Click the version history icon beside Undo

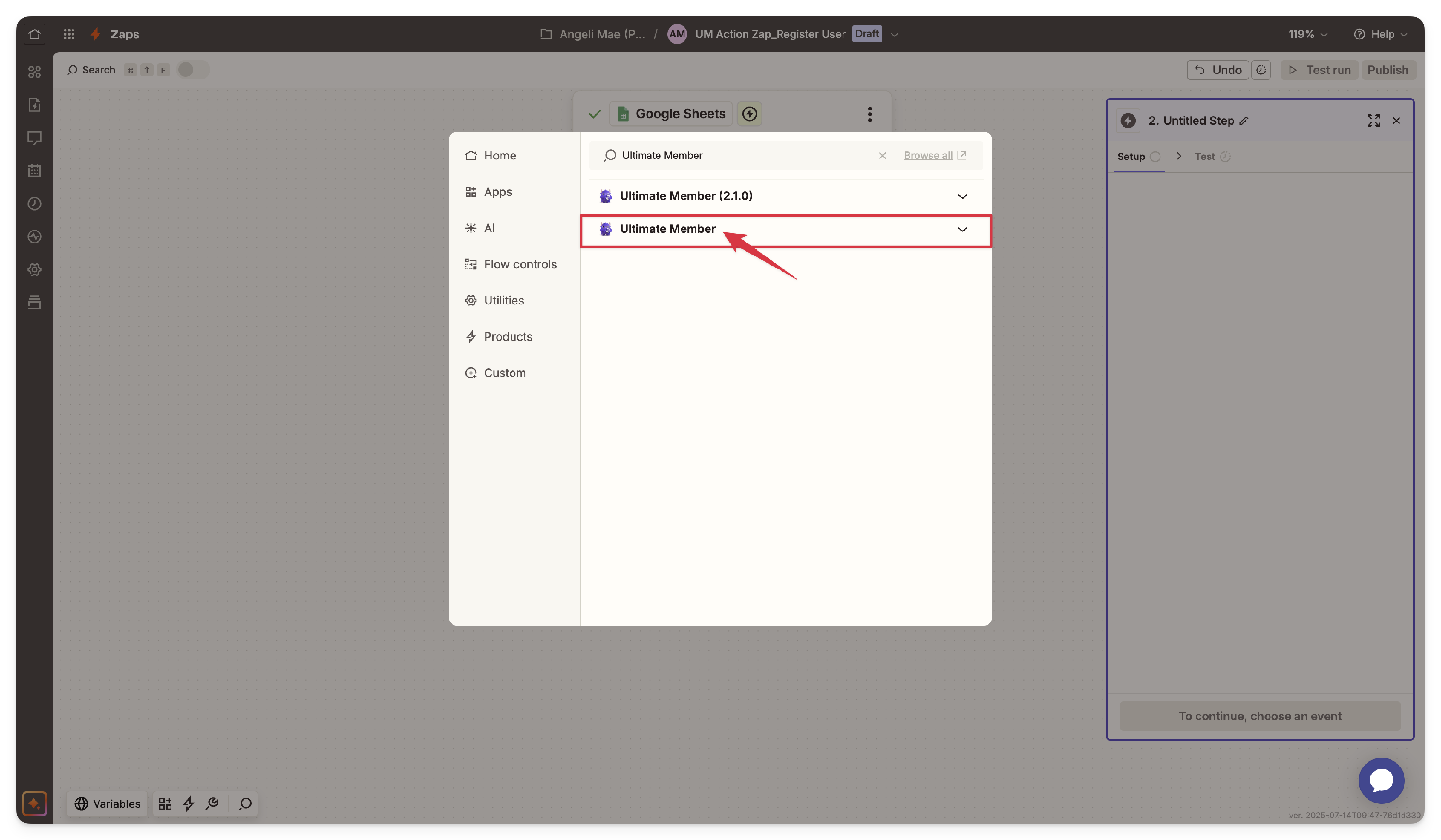pyautogui.click(x=1261, y=70)
